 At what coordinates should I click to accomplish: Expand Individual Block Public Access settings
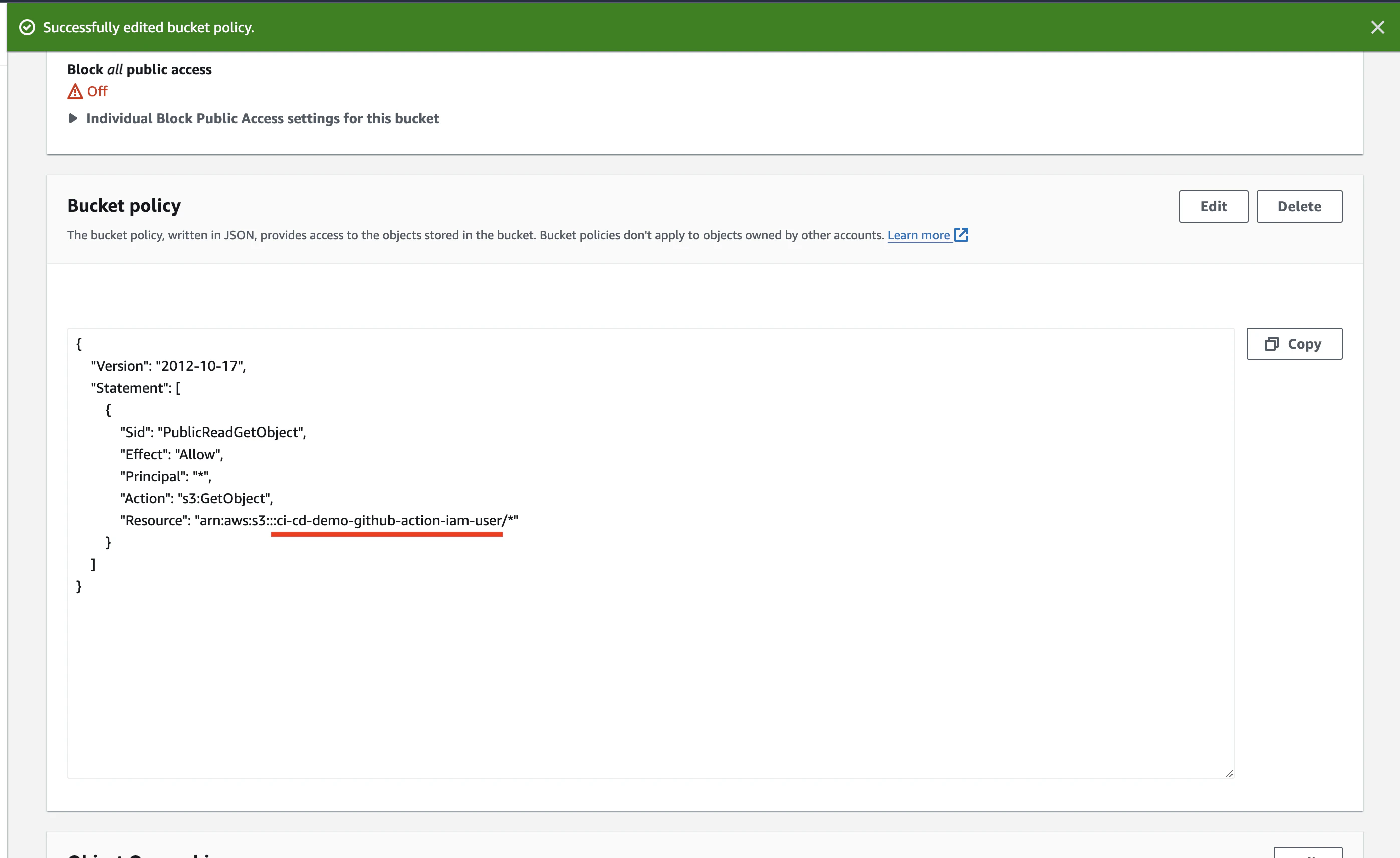tap(254, 118)
